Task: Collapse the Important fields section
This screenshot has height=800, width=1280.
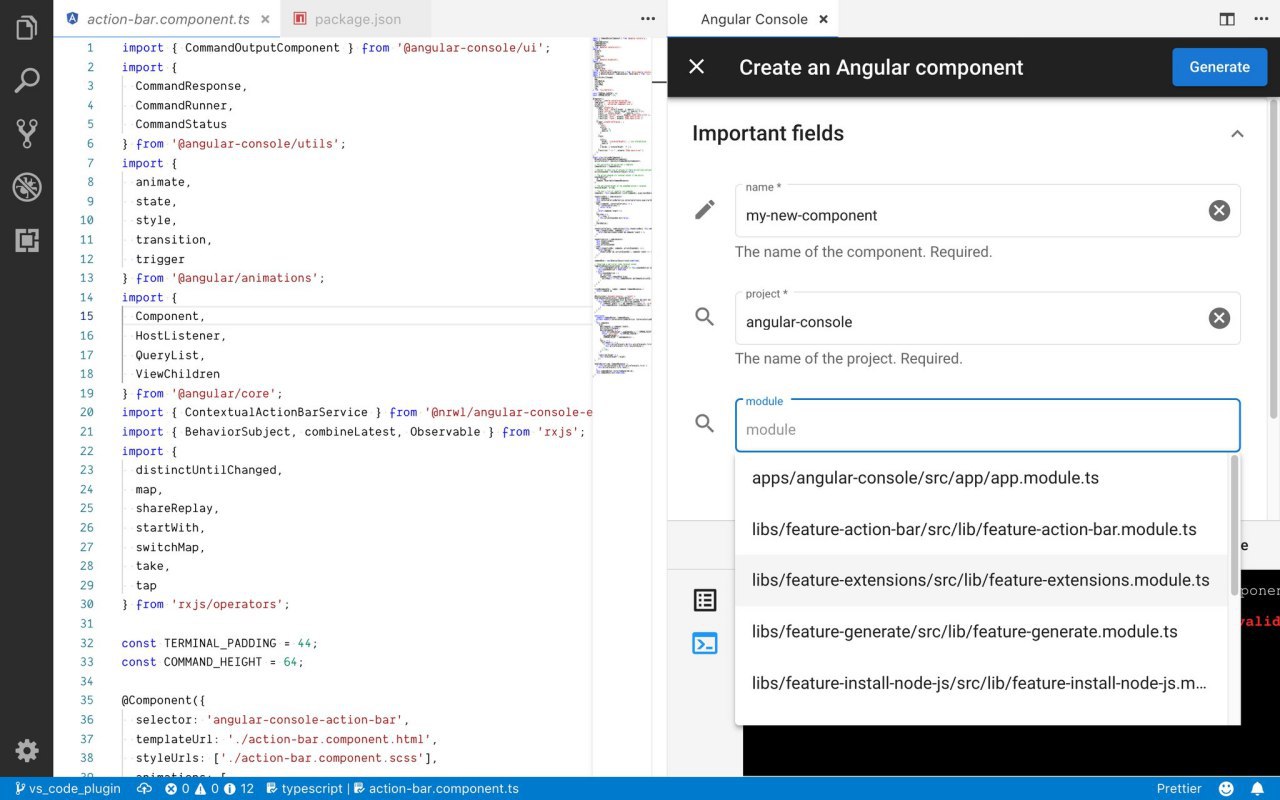Action: tap(1237, 134)
